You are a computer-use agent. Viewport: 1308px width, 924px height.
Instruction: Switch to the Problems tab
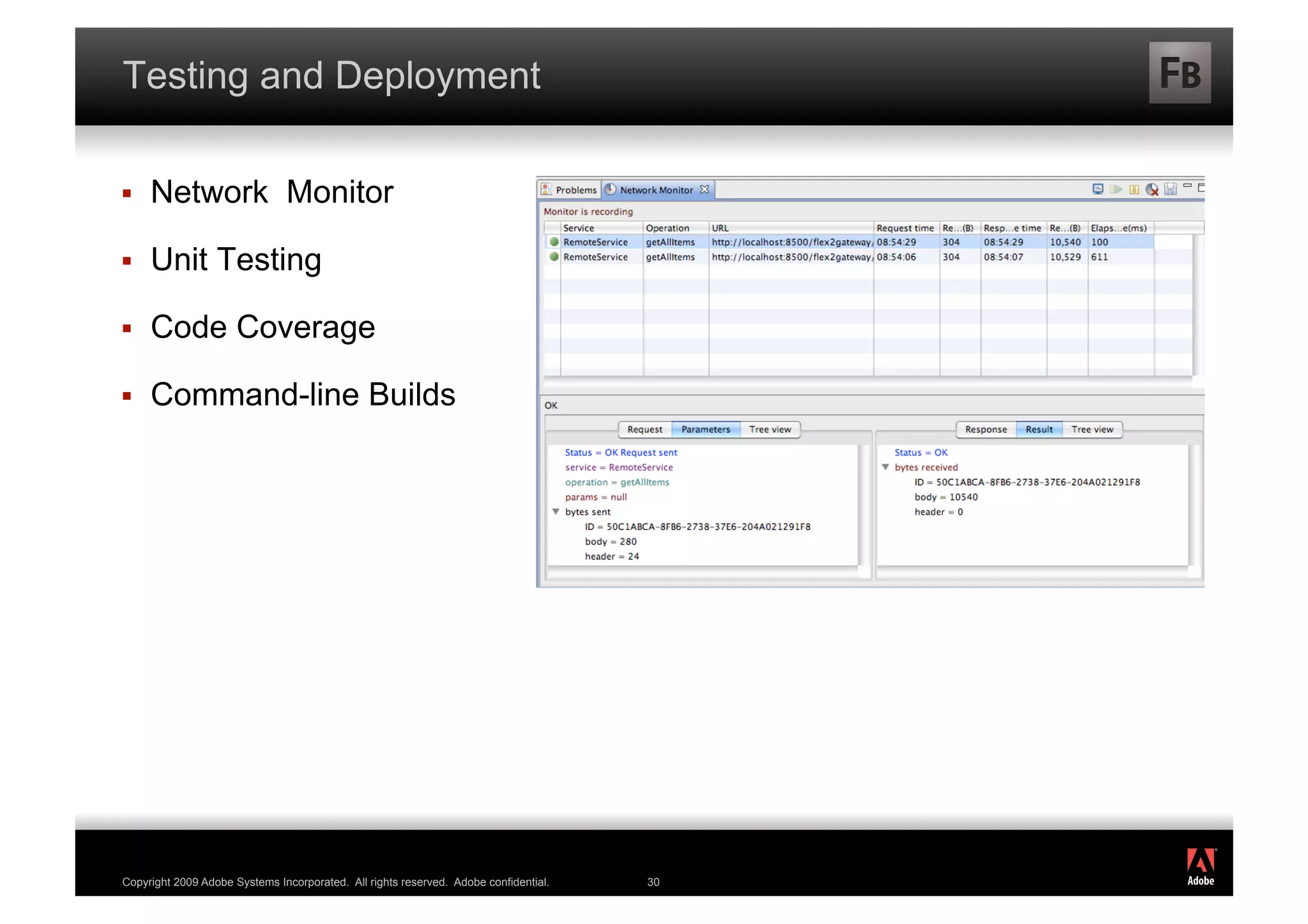(x=570, y=190)
